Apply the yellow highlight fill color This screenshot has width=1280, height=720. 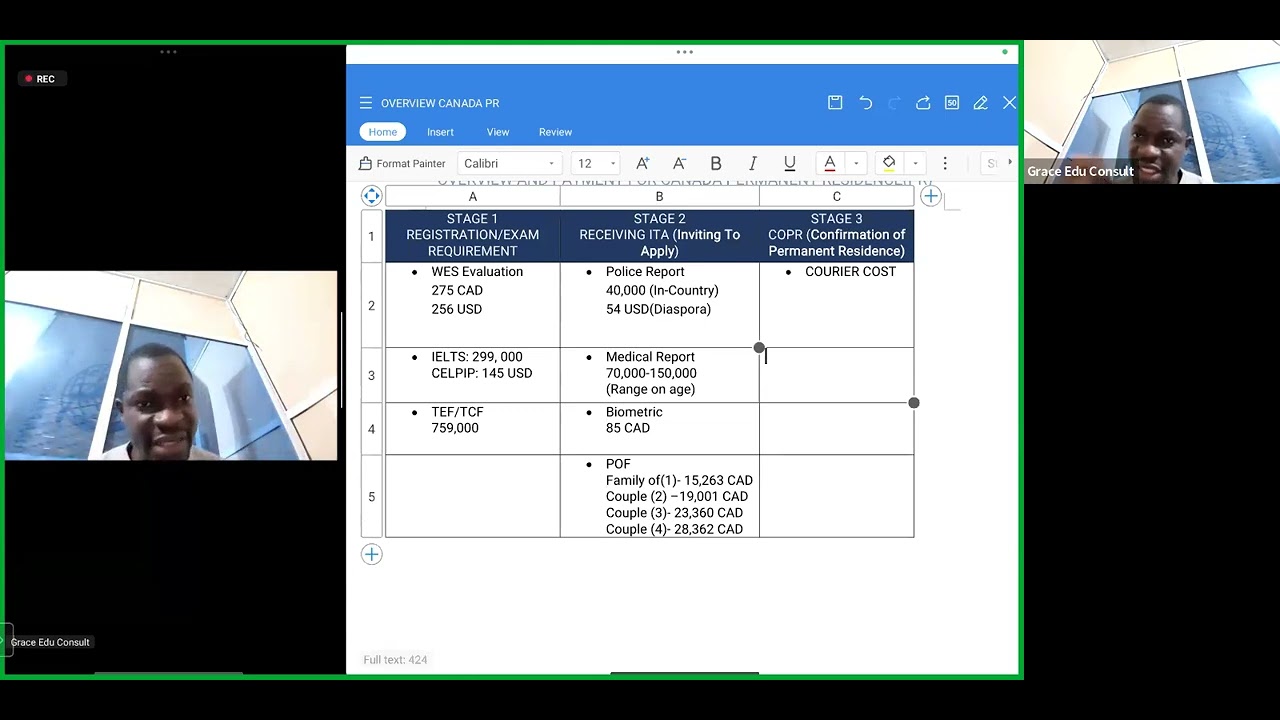point(889,163)
